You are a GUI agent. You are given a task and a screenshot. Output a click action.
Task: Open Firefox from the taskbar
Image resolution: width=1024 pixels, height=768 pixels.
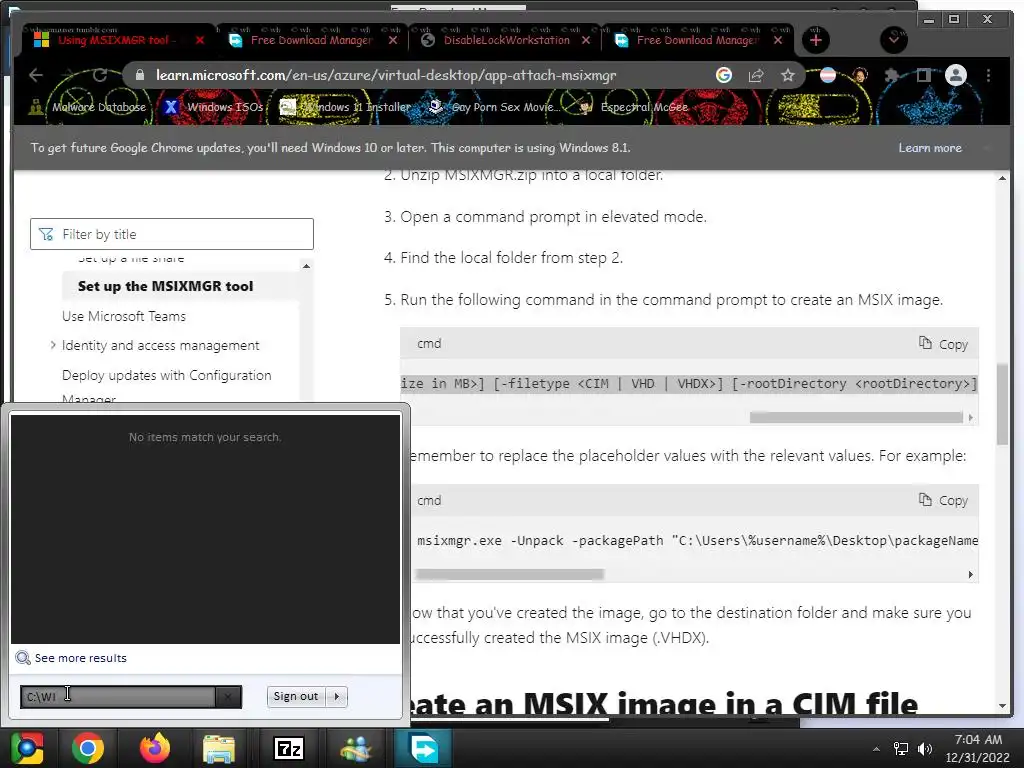[155, 748]
